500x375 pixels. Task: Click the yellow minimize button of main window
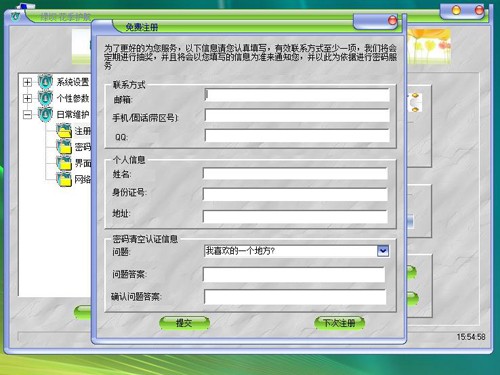[x=456, y=10]
